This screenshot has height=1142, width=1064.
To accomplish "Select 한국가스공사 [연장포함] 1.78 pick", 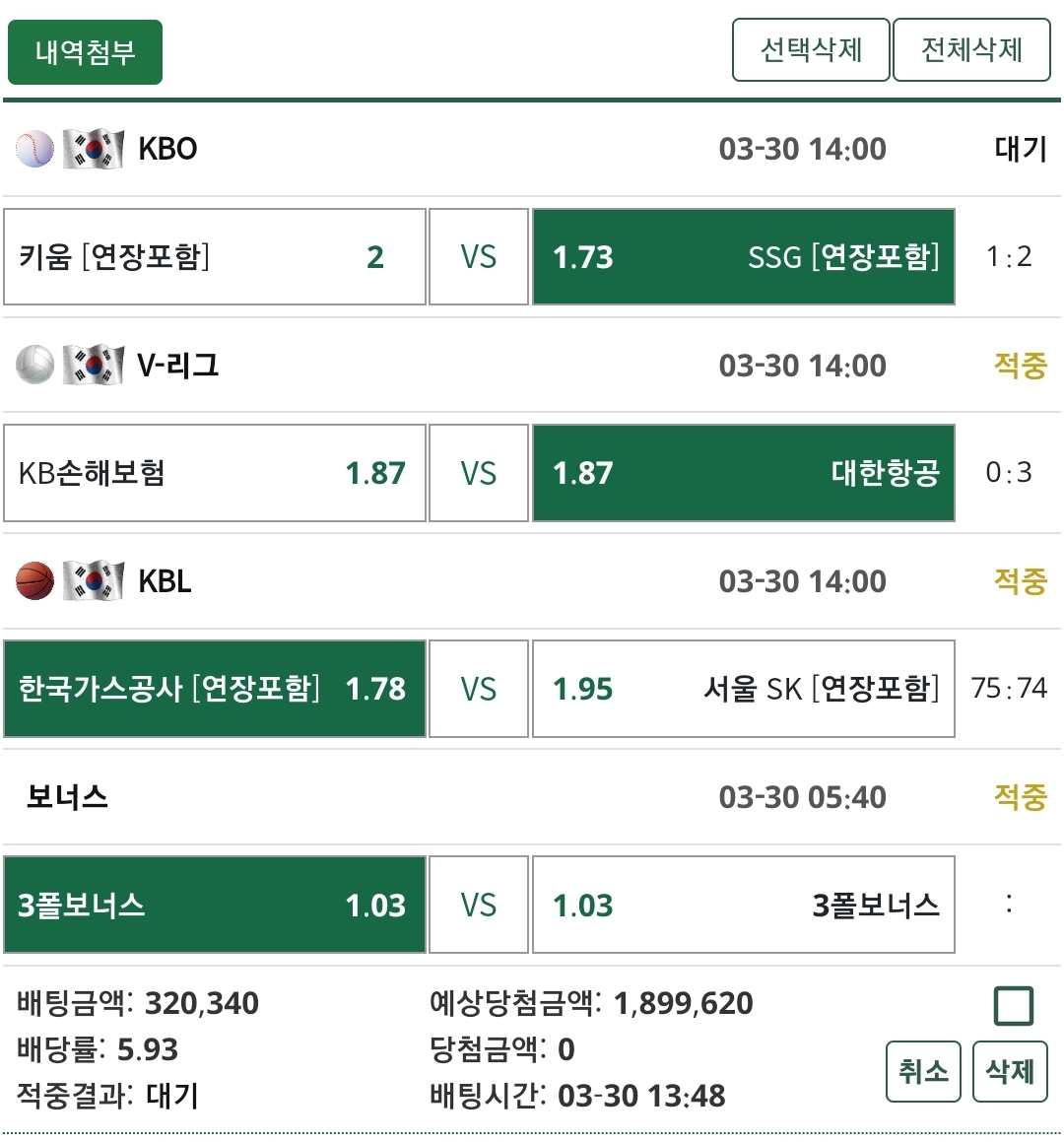I will coord(215,689).
